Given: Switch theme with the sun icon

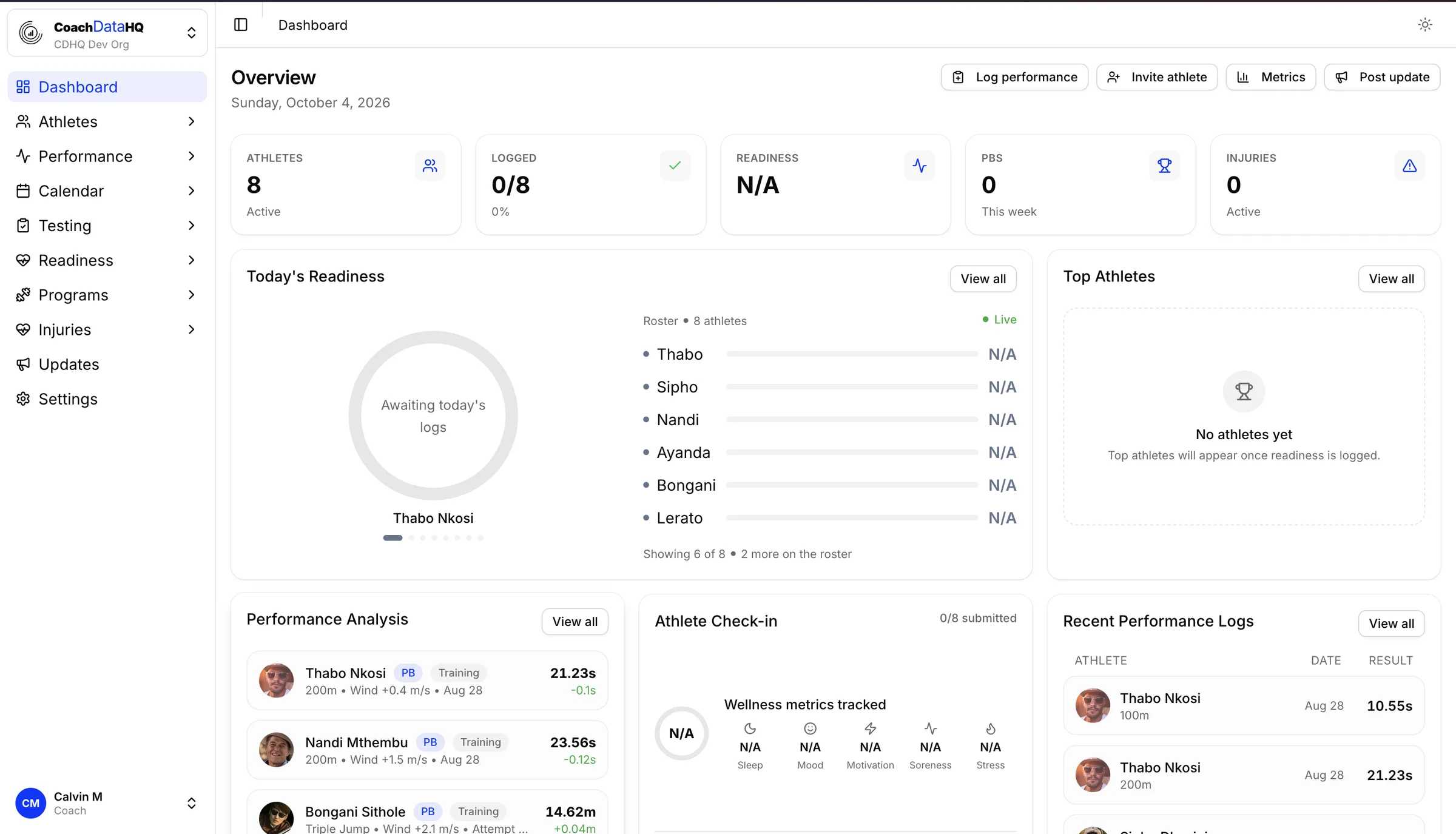Looking at the screenshot, I should pyautogui.click(x=1425, y=25).
